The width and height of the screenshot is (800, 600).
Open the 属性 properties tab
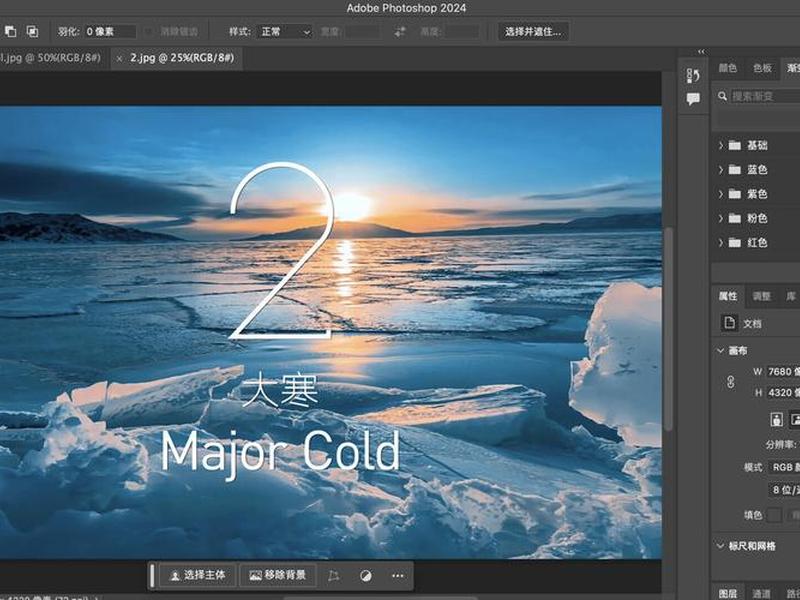(728, 296)
